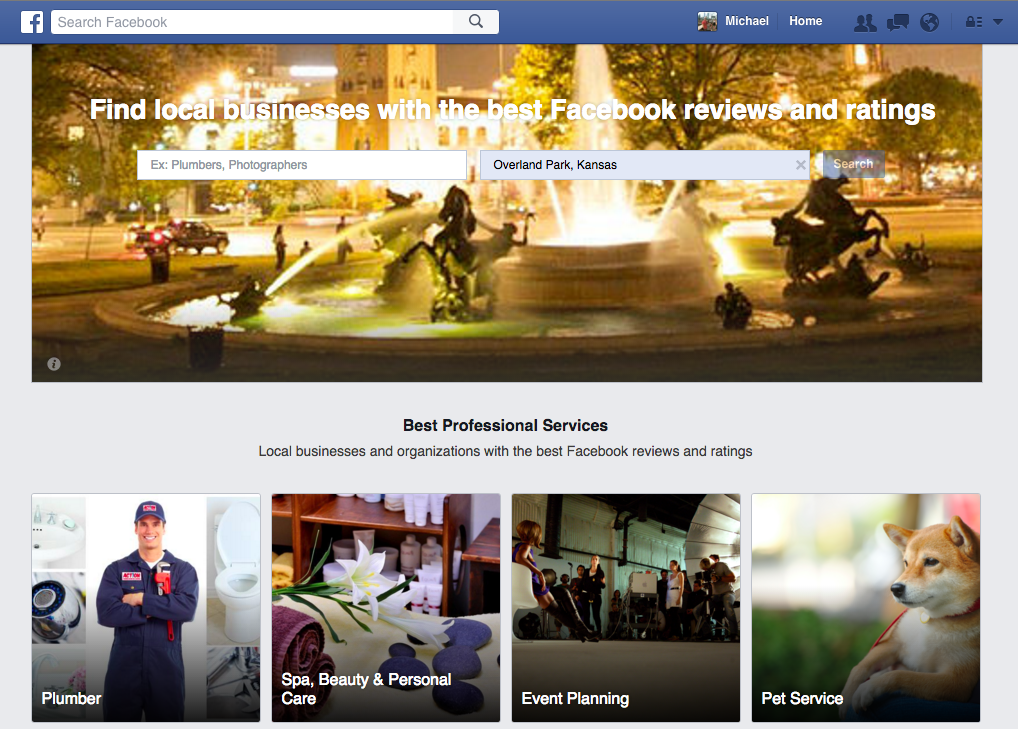Click the info icon on cover photo
The image size is (1018, 729).
point(54,364)
